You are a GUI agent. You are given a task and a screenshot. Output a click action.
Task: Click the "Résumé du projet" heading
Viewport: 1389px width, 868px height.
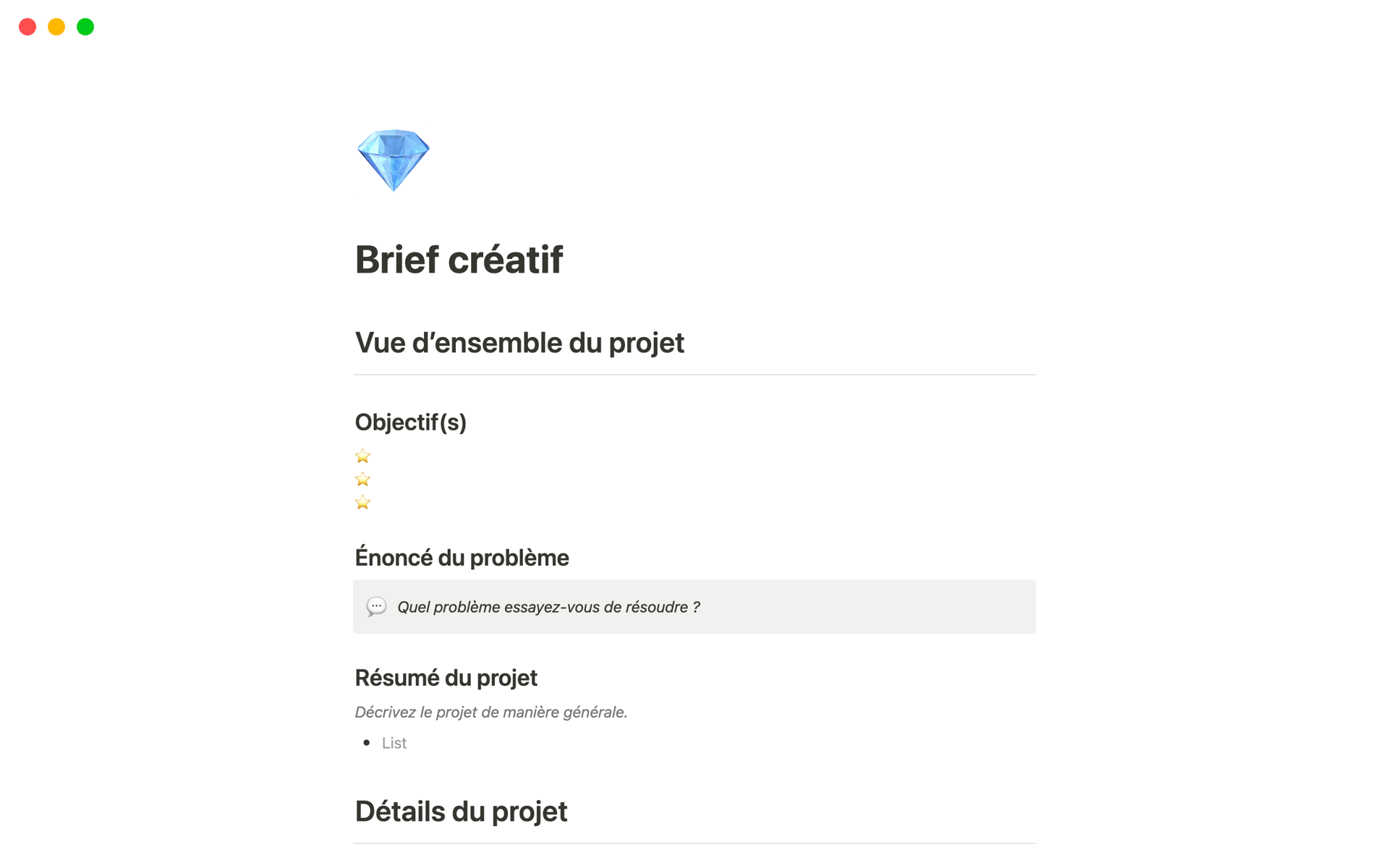[x=446, y=678]
